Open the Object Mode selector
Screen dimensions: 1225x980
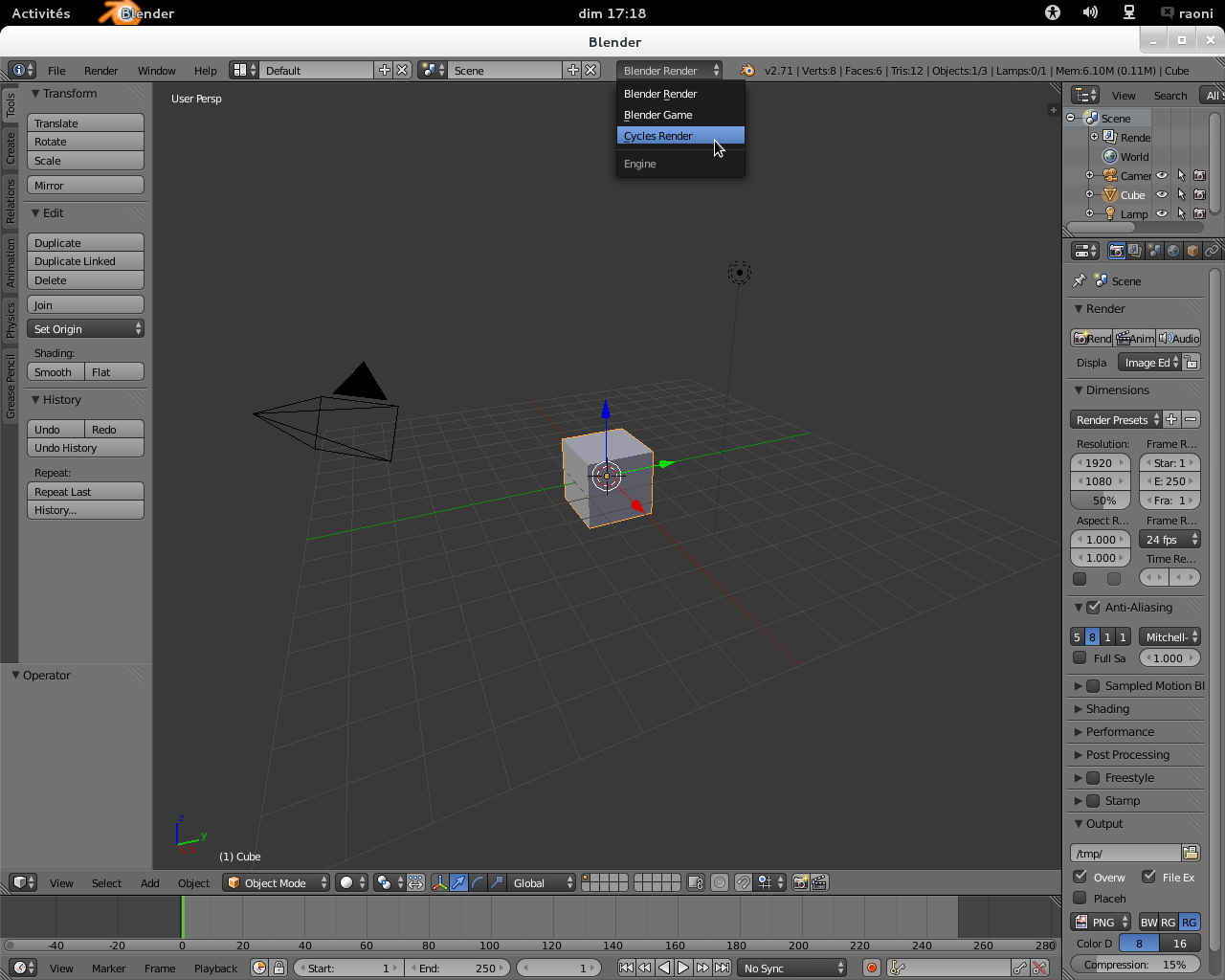[x=276, y=883]
